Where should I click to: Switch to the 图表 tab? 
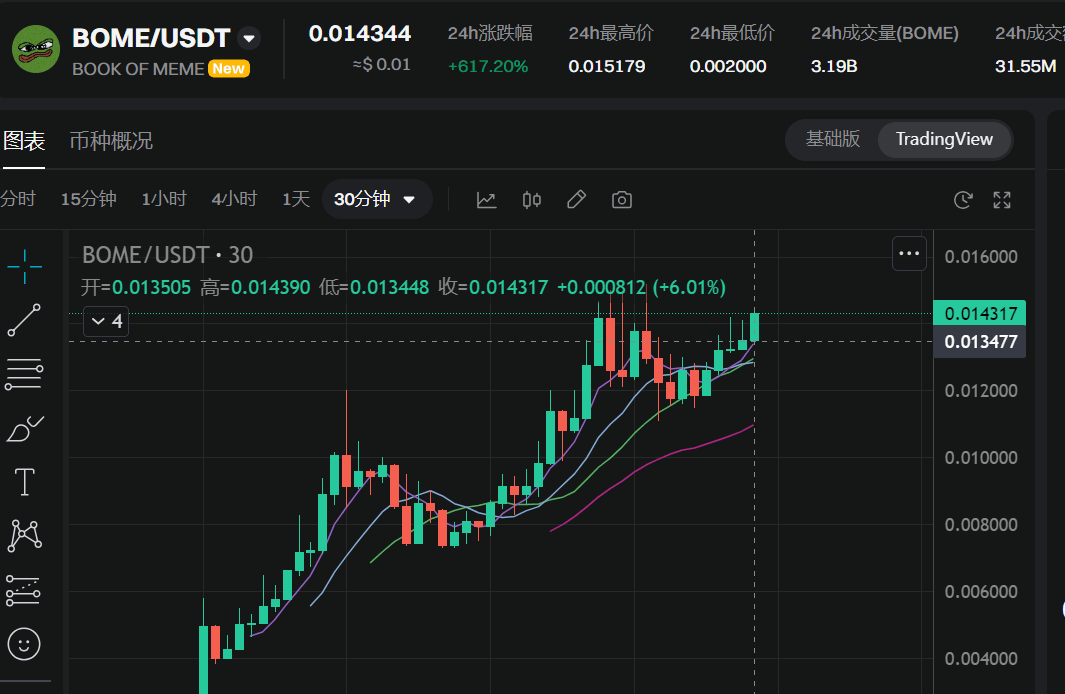coord(24,141)
